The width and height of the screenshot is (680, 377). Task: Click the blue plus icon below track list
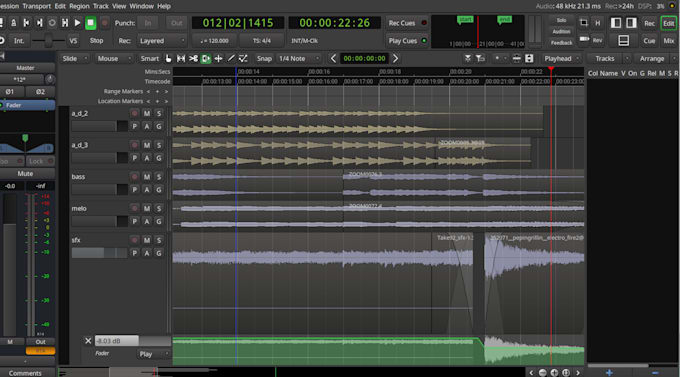click(x=609, y=373)
